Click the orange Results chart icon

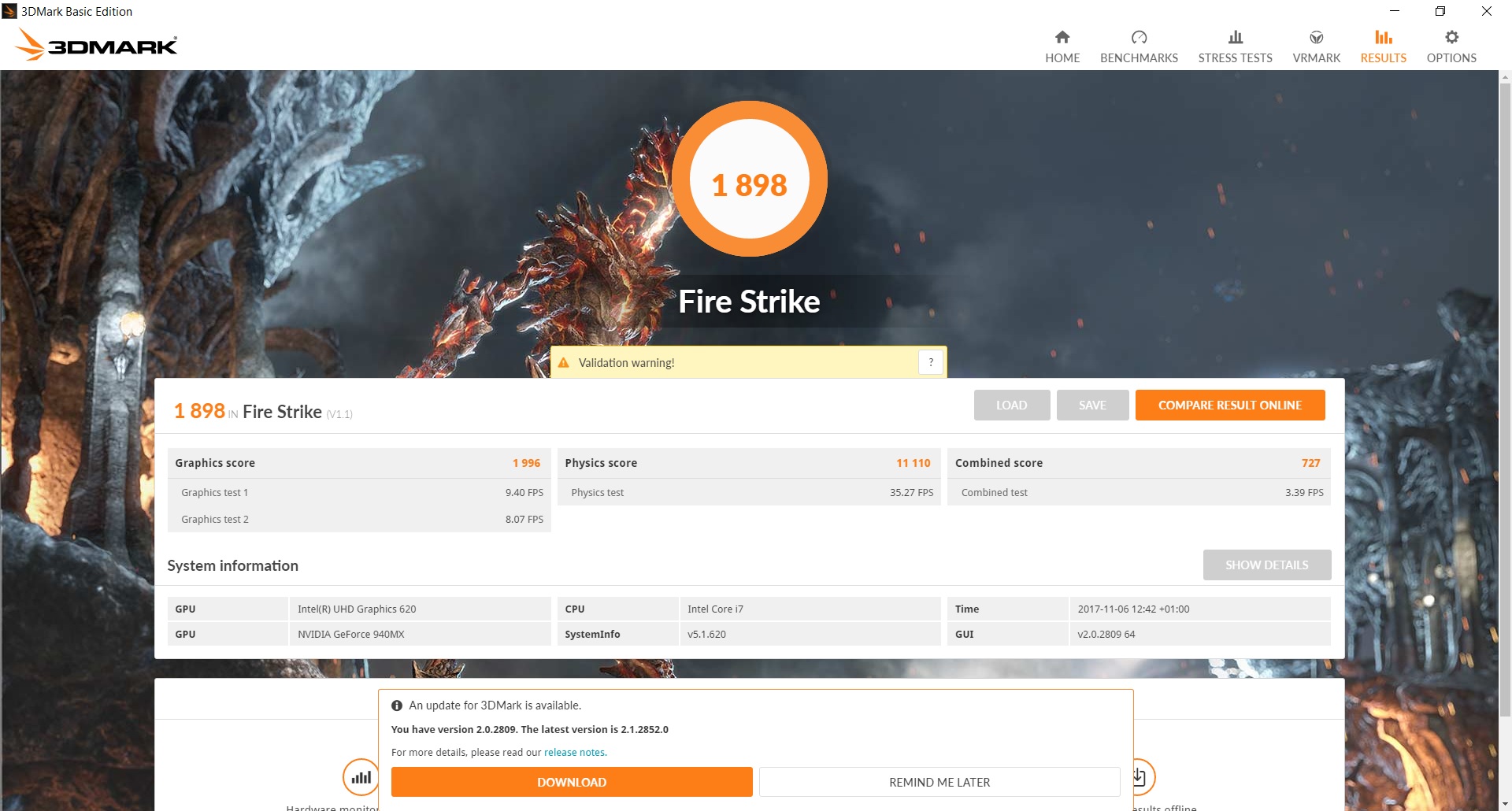point(1383,37)
